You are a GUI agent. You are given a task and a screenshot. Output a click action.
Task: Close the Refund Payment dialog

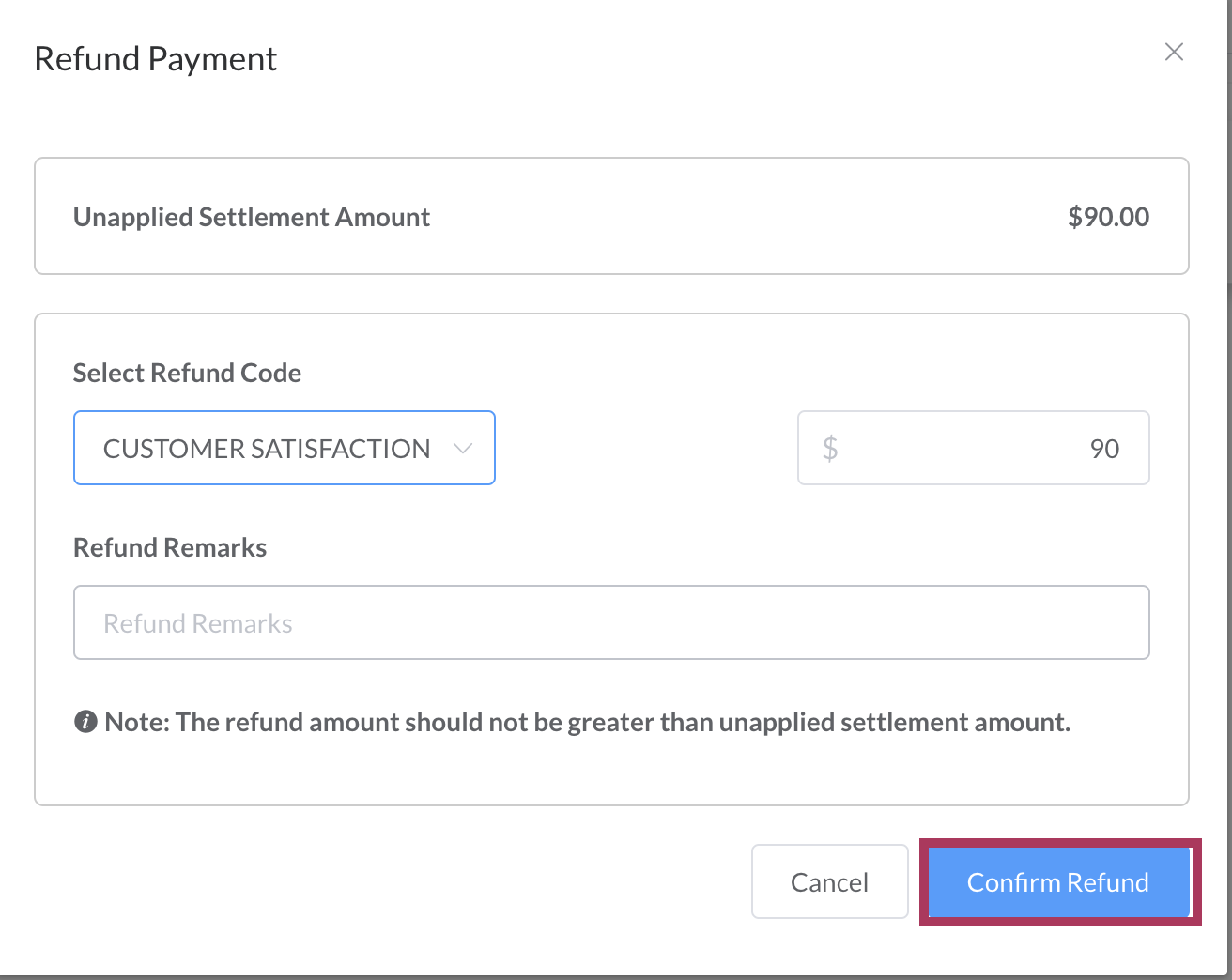(x=1174, y=52)
